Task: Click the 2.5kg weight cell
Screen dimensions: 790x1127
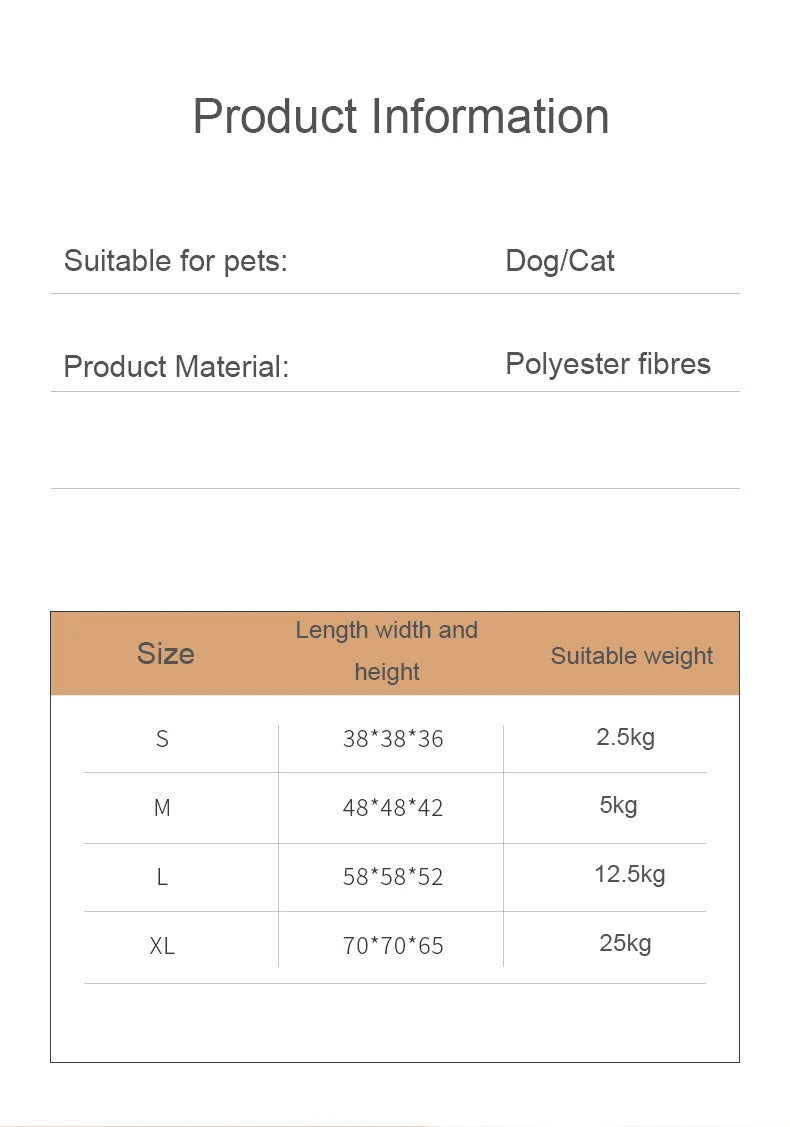Action: [x=625, y=738]
